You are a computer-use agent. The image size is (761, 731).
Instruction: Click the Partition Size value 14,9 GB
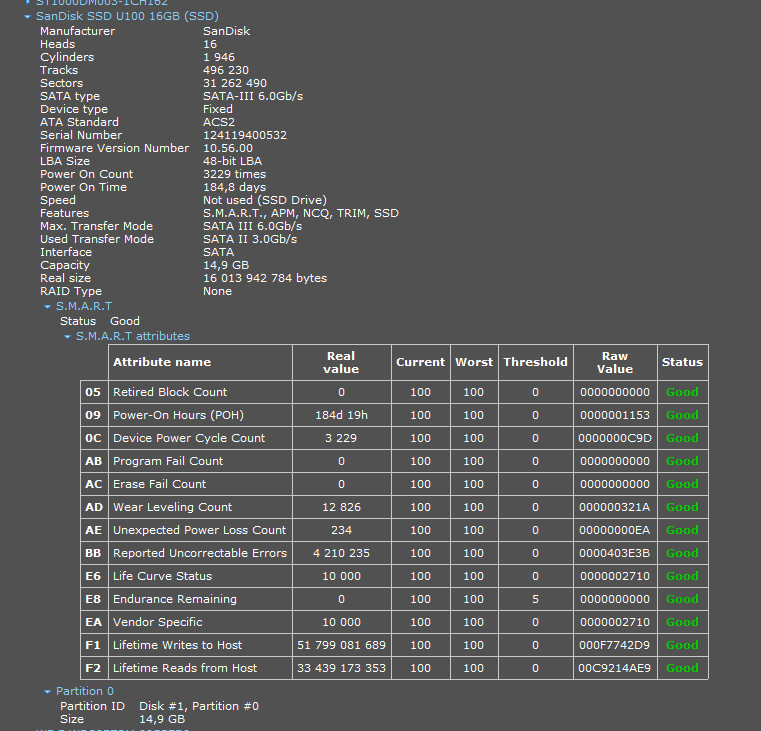tap(162, 719)
